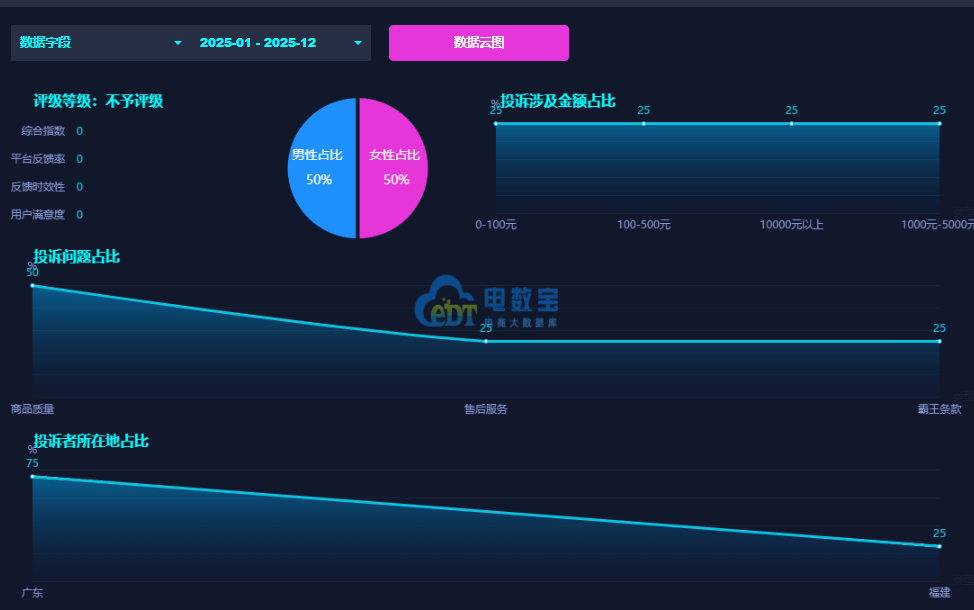
Task: Click the magenta 女性占比 pie slice
Action: point(395,168)
